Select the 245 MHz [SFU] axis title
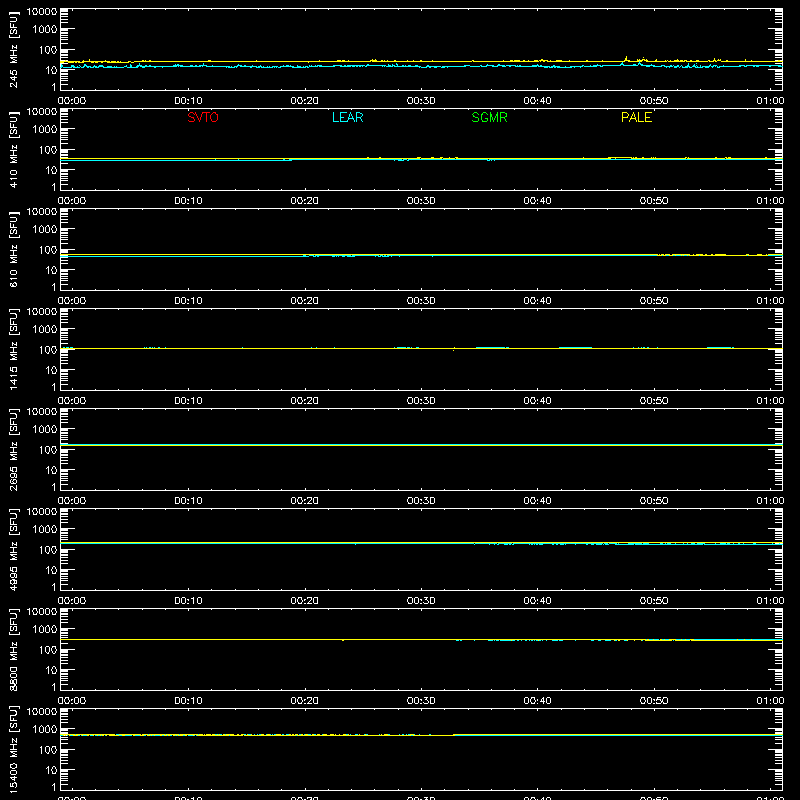Viewport: 800px width, 800px height. [x=14, y=49]
